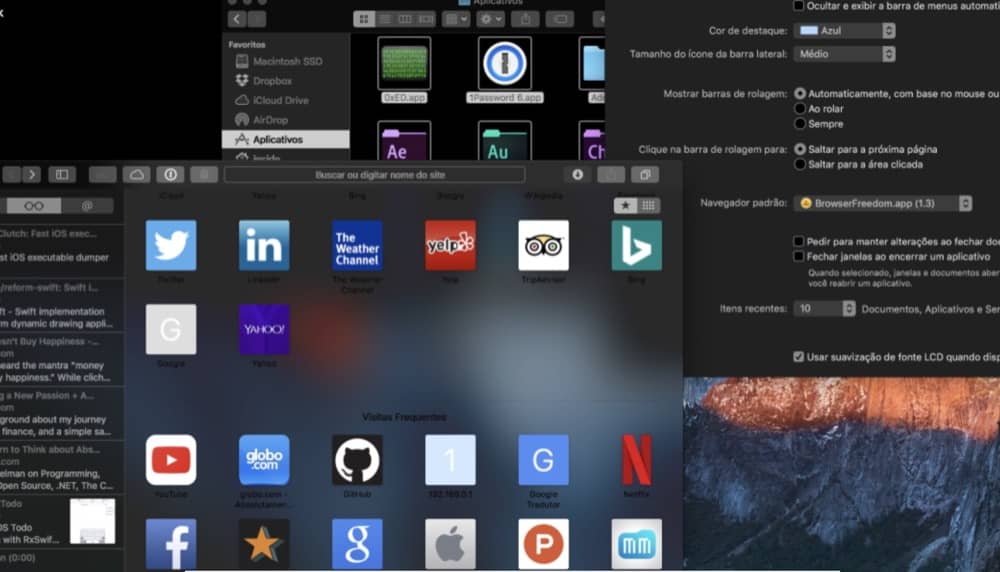Open the Yahoo! favorite tile

[264, 329]
